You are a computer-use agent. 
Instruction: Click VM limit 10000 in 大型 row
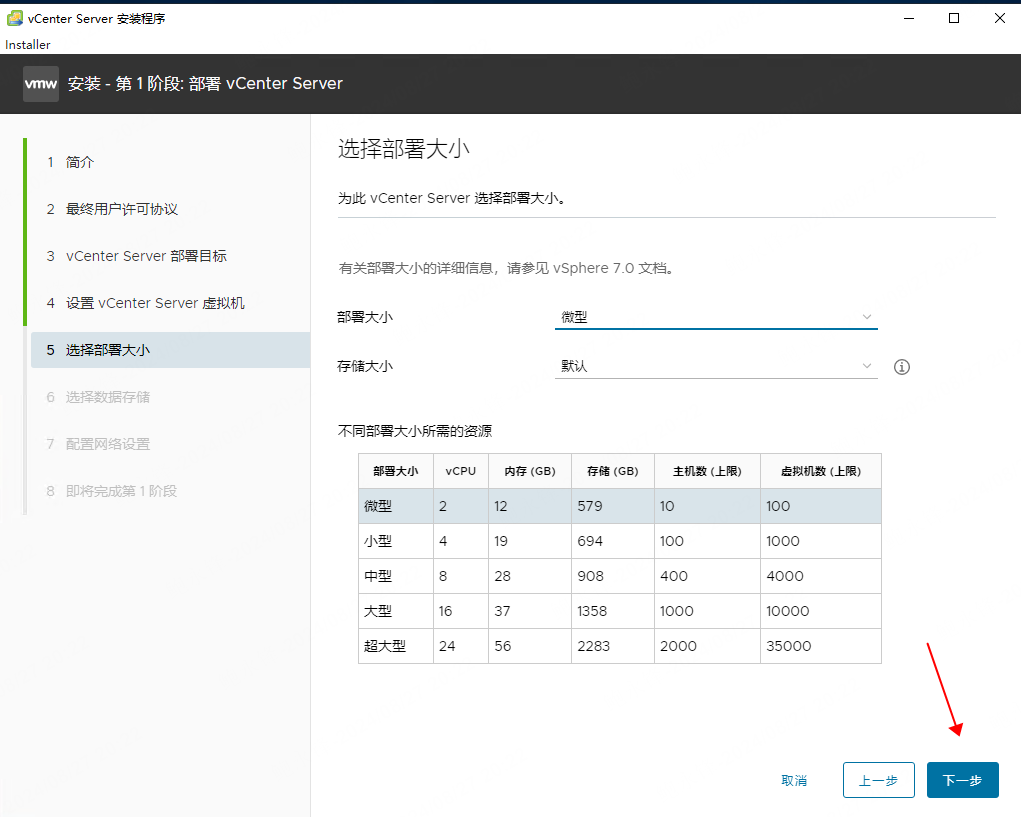787,611
